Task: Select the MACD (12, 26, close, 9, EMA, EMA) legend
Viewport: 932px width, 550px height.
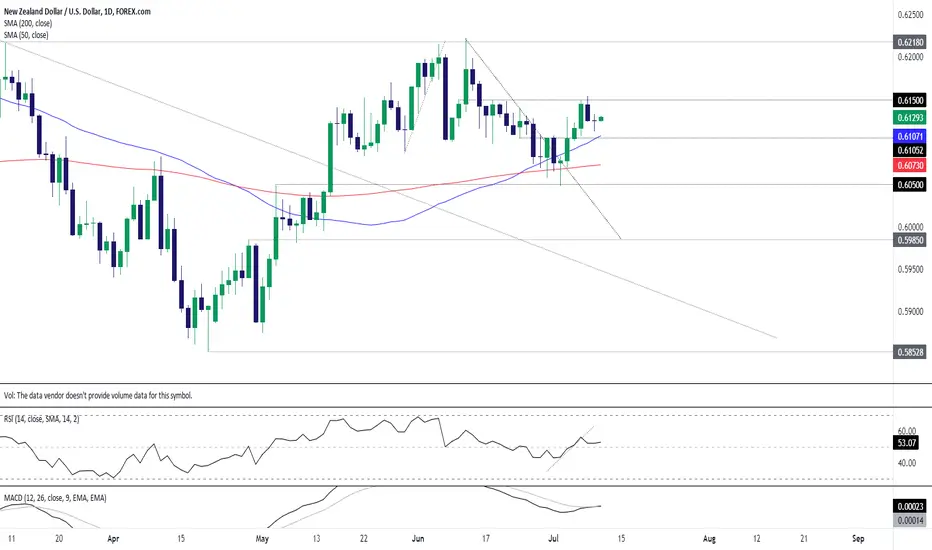Action: 55,498
